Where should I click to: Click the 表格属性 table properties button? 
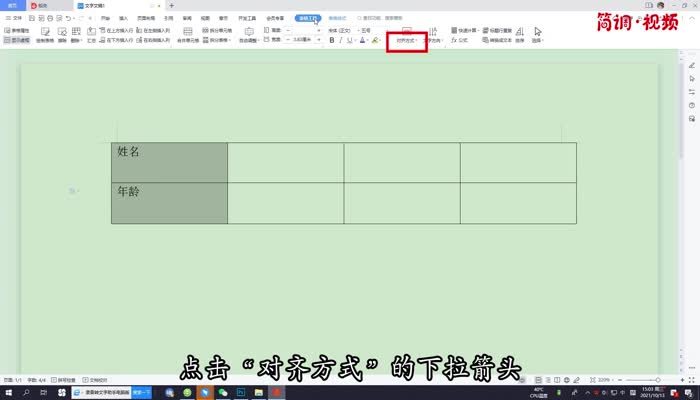pyautogui.click(x=16, y=31)
